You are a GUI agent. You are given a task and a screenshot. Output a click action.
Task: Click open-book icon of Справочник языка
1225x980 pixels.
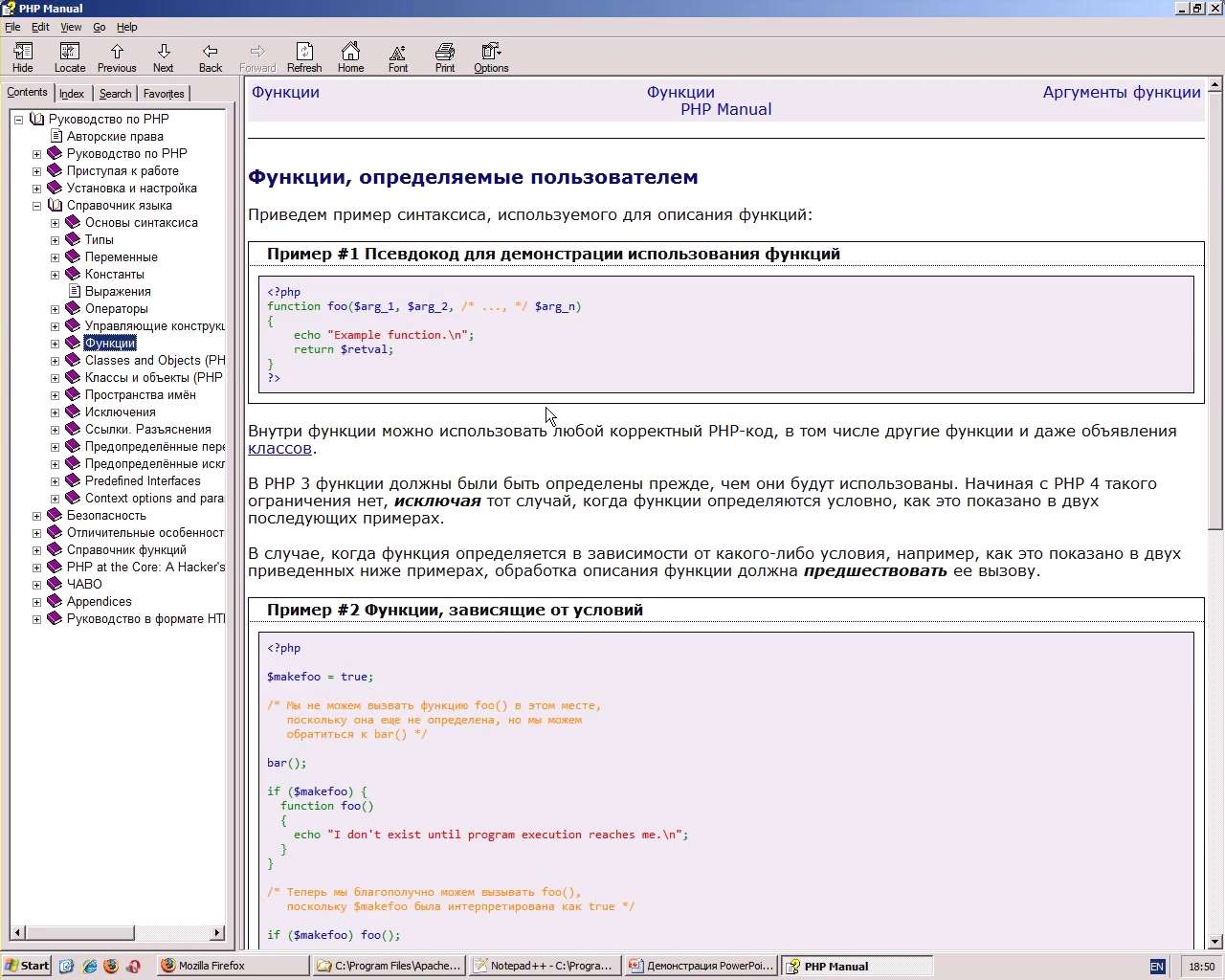pos(55,205)
